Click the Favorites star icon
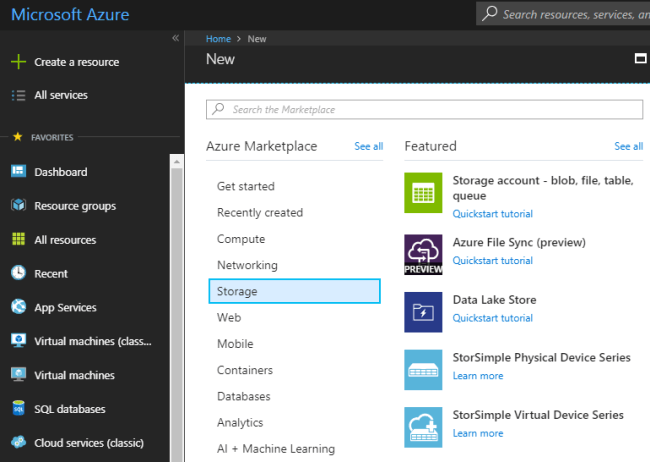This screenshot has height=462, width=650. [x=17, y=136]
